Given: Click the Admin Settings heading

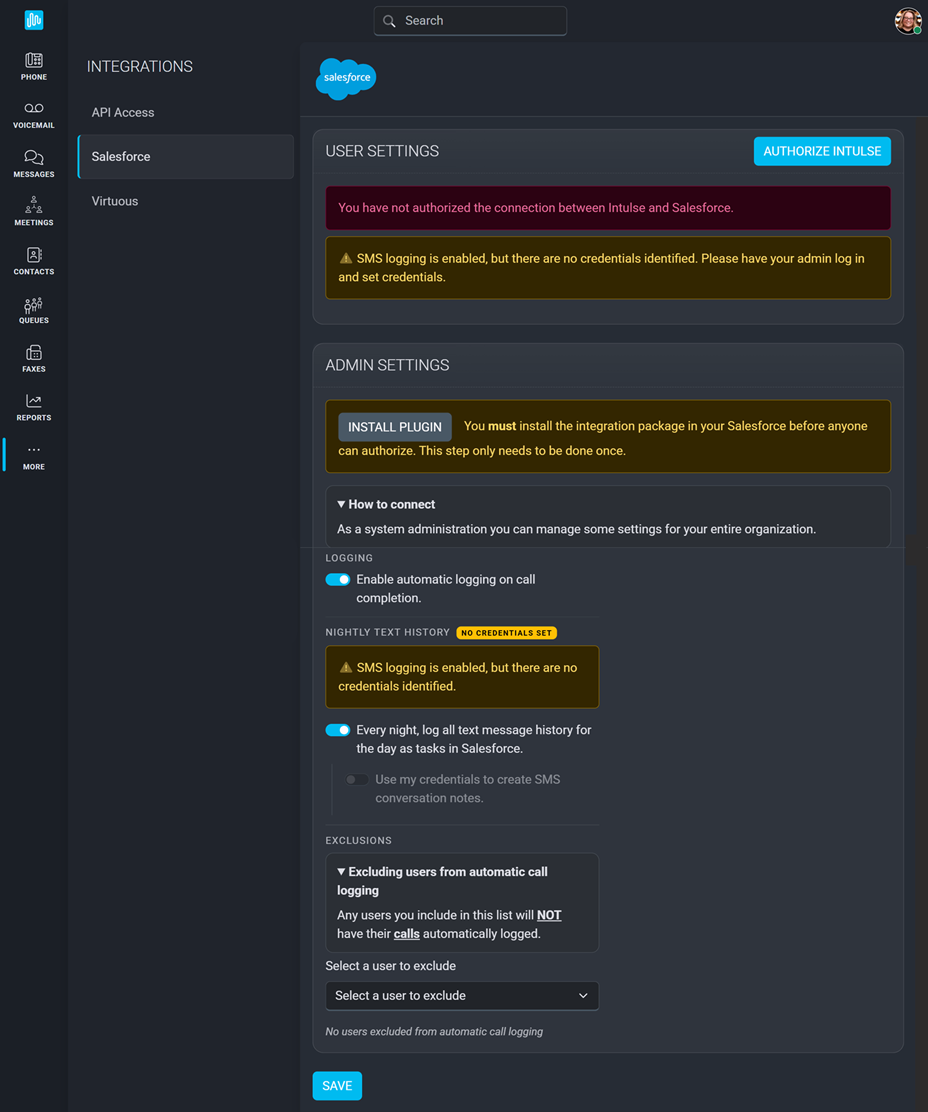Looking at the screenshot, I should [x=387, y=365].
